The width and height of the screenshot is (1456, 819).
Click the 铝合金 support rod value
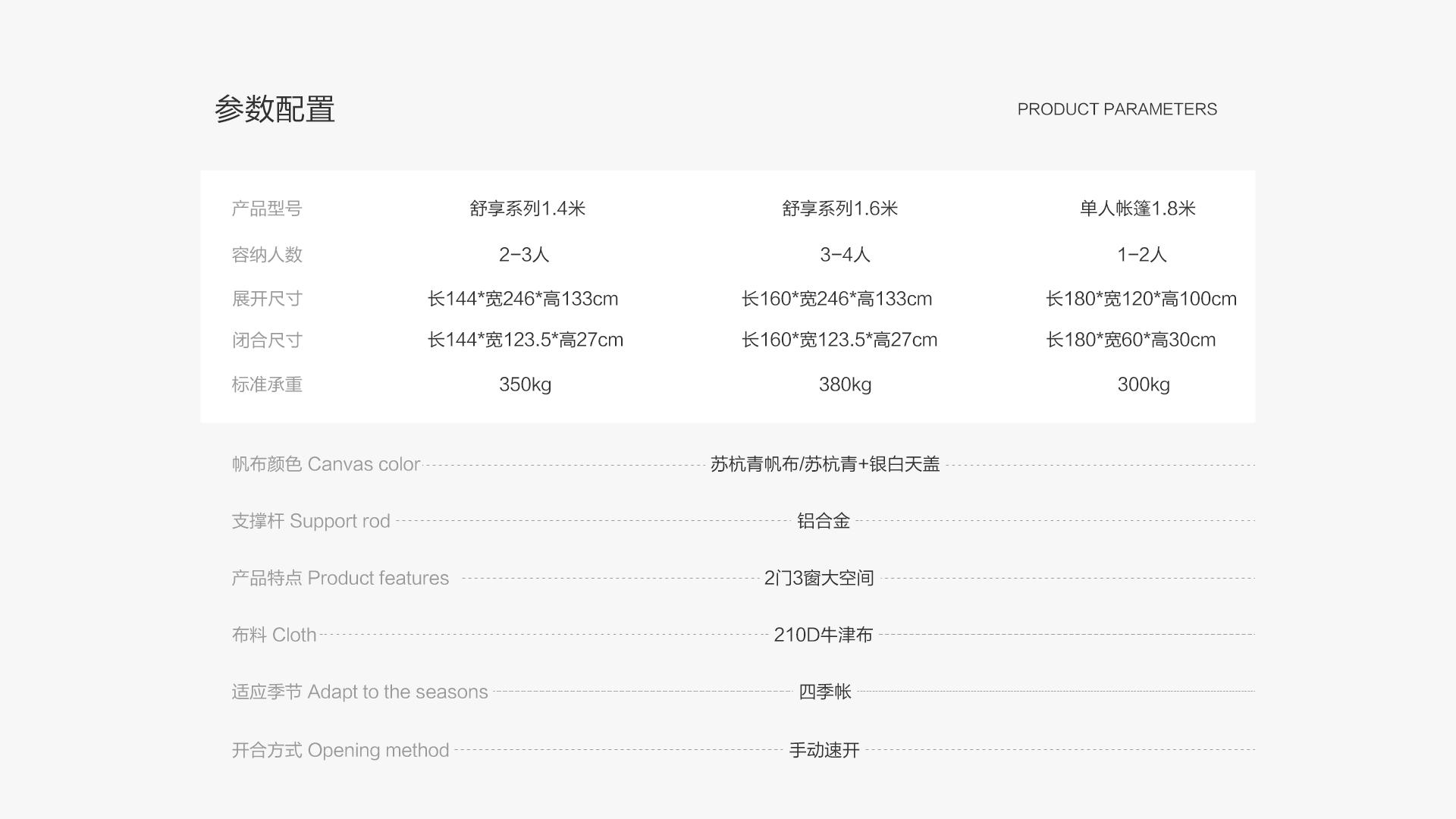(x=824, y=521)
